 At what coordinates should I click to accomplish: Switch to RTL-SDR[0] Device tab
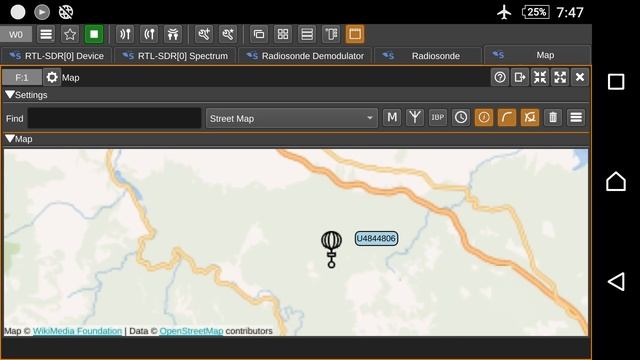57,56
